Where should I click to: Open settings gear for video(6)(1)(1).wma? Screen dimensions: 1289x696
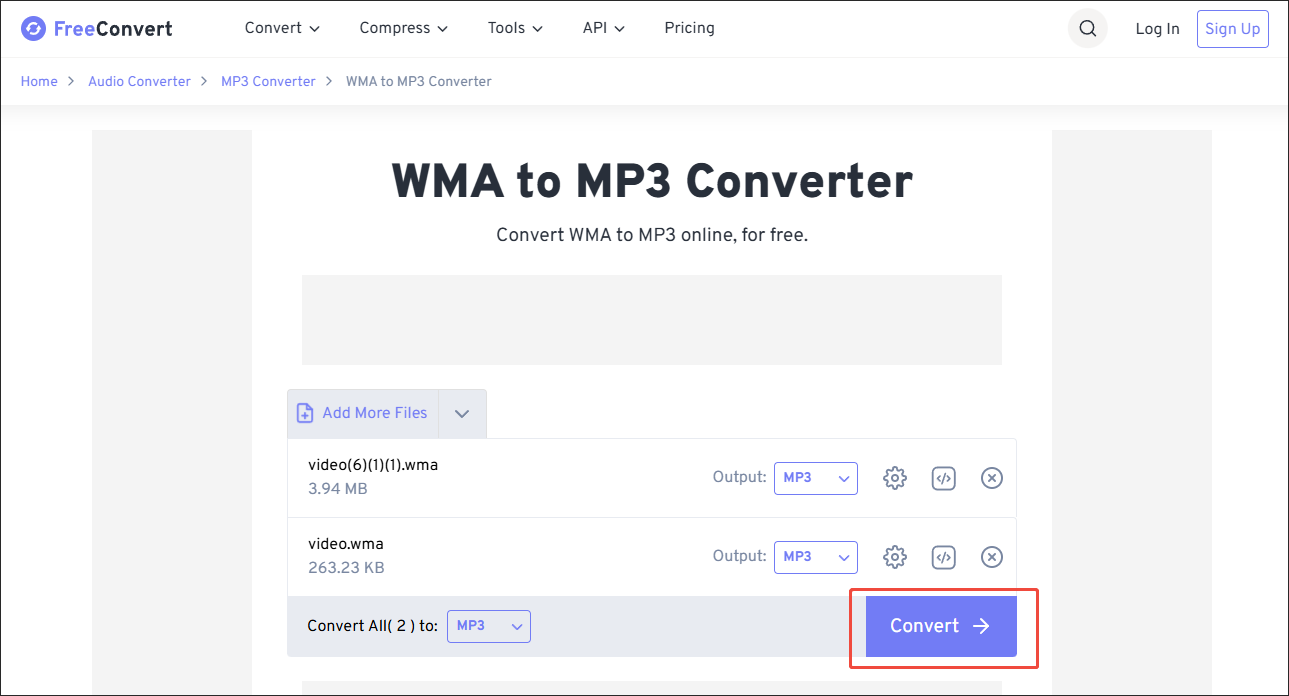[x=895, y=478]
